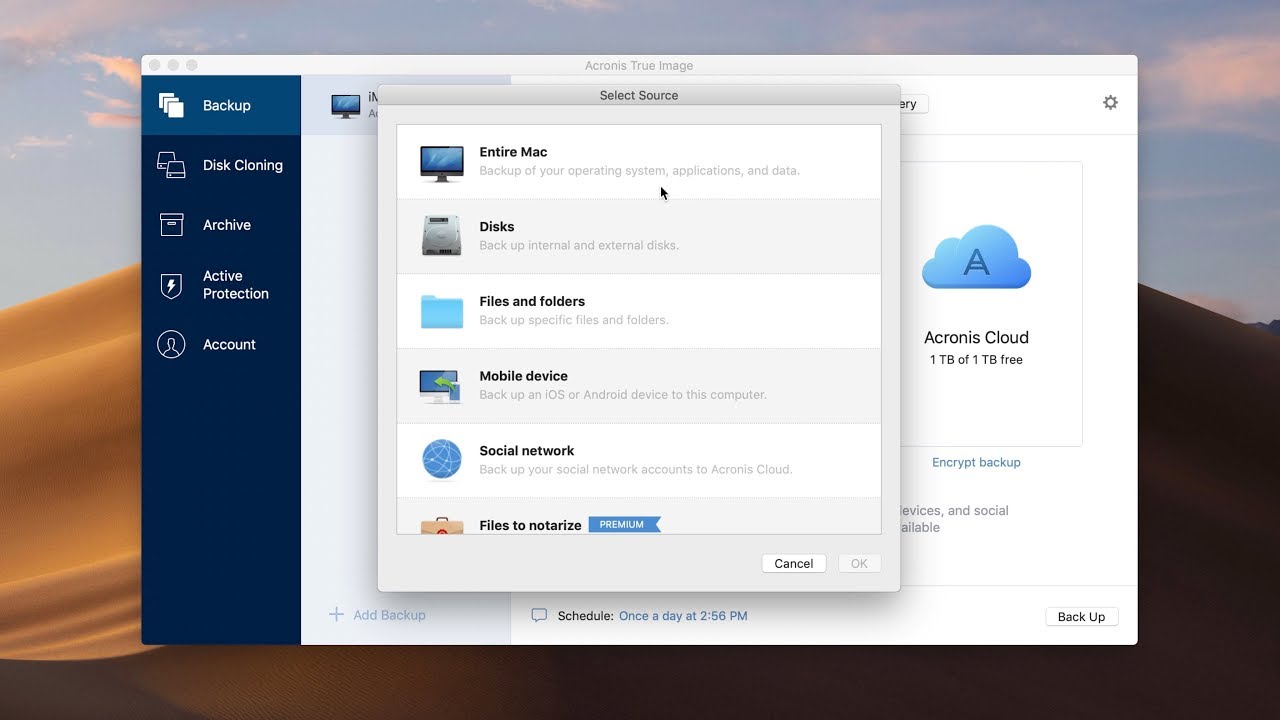Select the Files to notarize option
The image size is (1280, 720).
coord(639,516)
